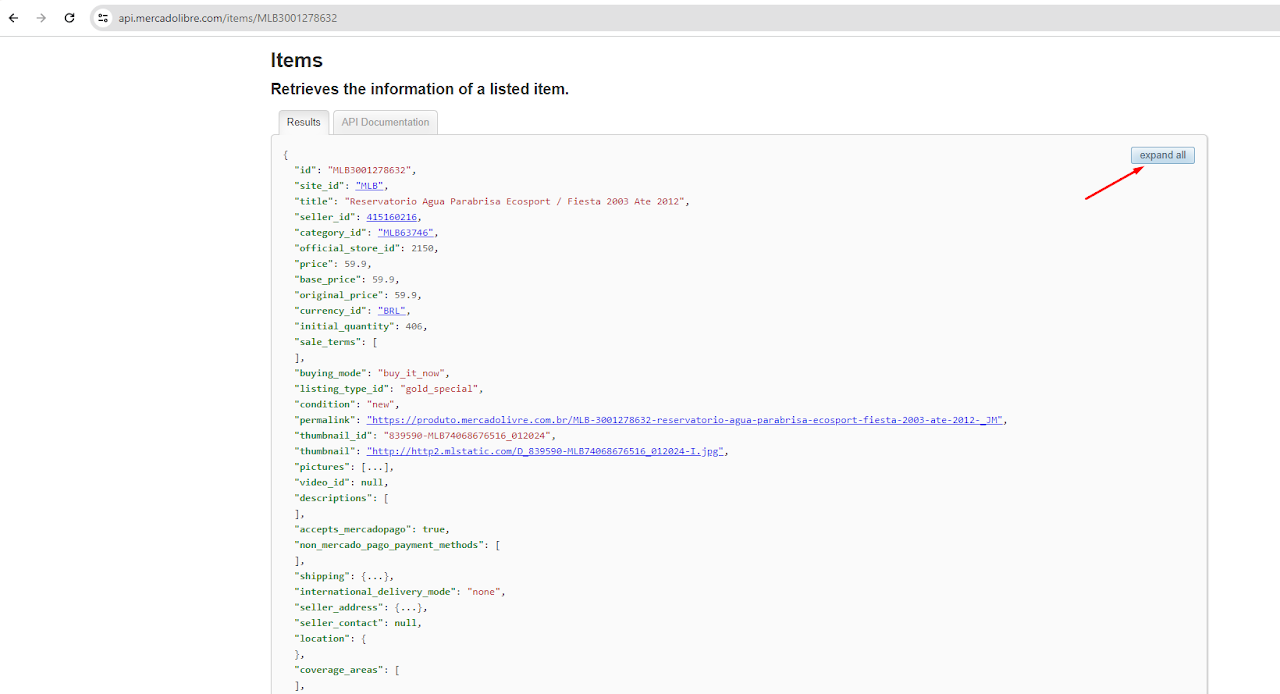The width and height of the screenshot is (1280, 694).
Task: Click the "BRL" currency_id link
Action: tap(391, 311)
